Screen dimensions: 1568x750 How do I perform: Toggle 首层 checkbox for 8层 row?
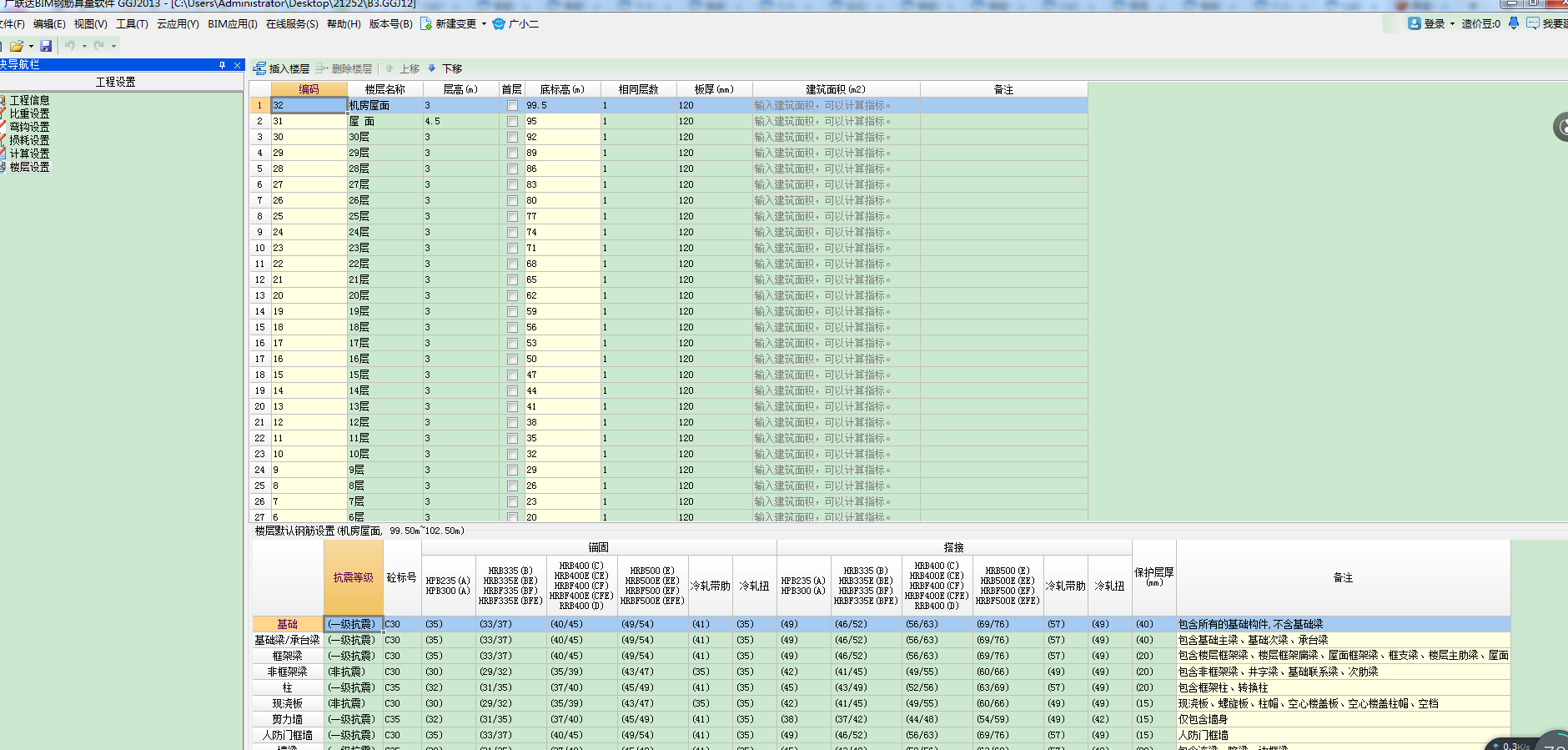tap(512, 486)
